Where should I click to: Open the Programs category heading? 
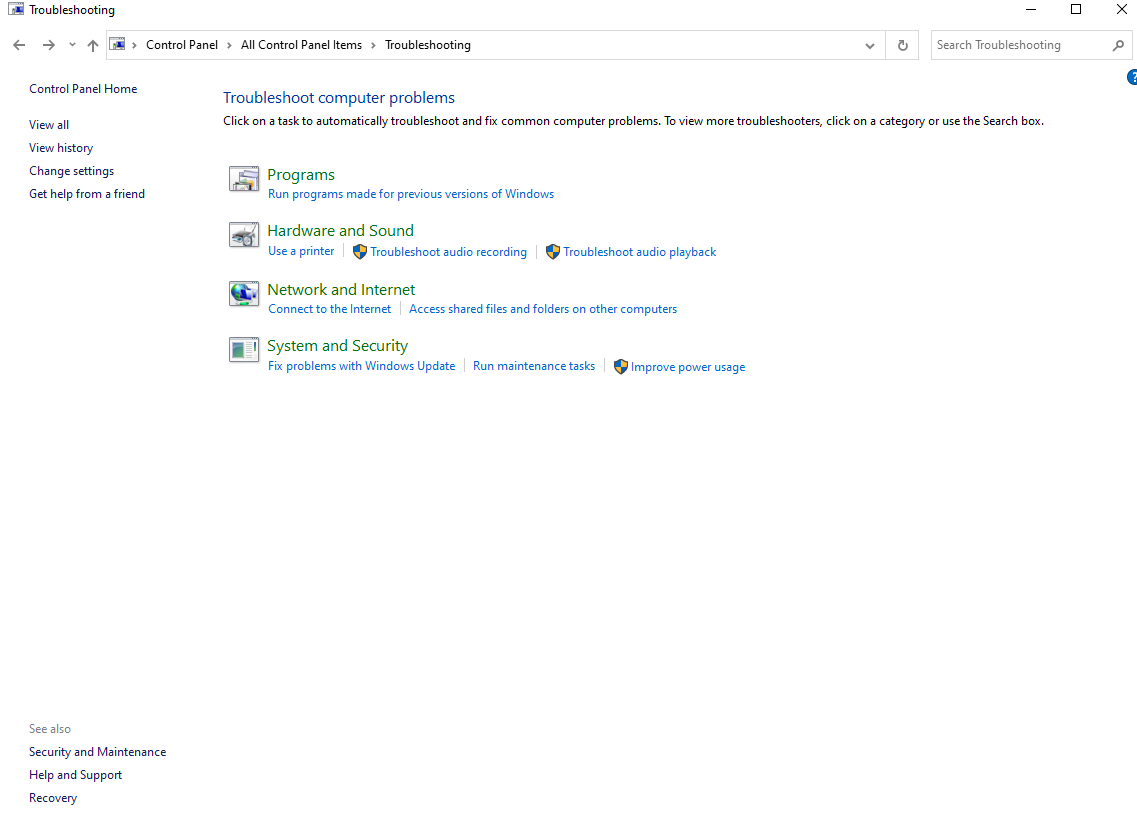pos(301,175)
